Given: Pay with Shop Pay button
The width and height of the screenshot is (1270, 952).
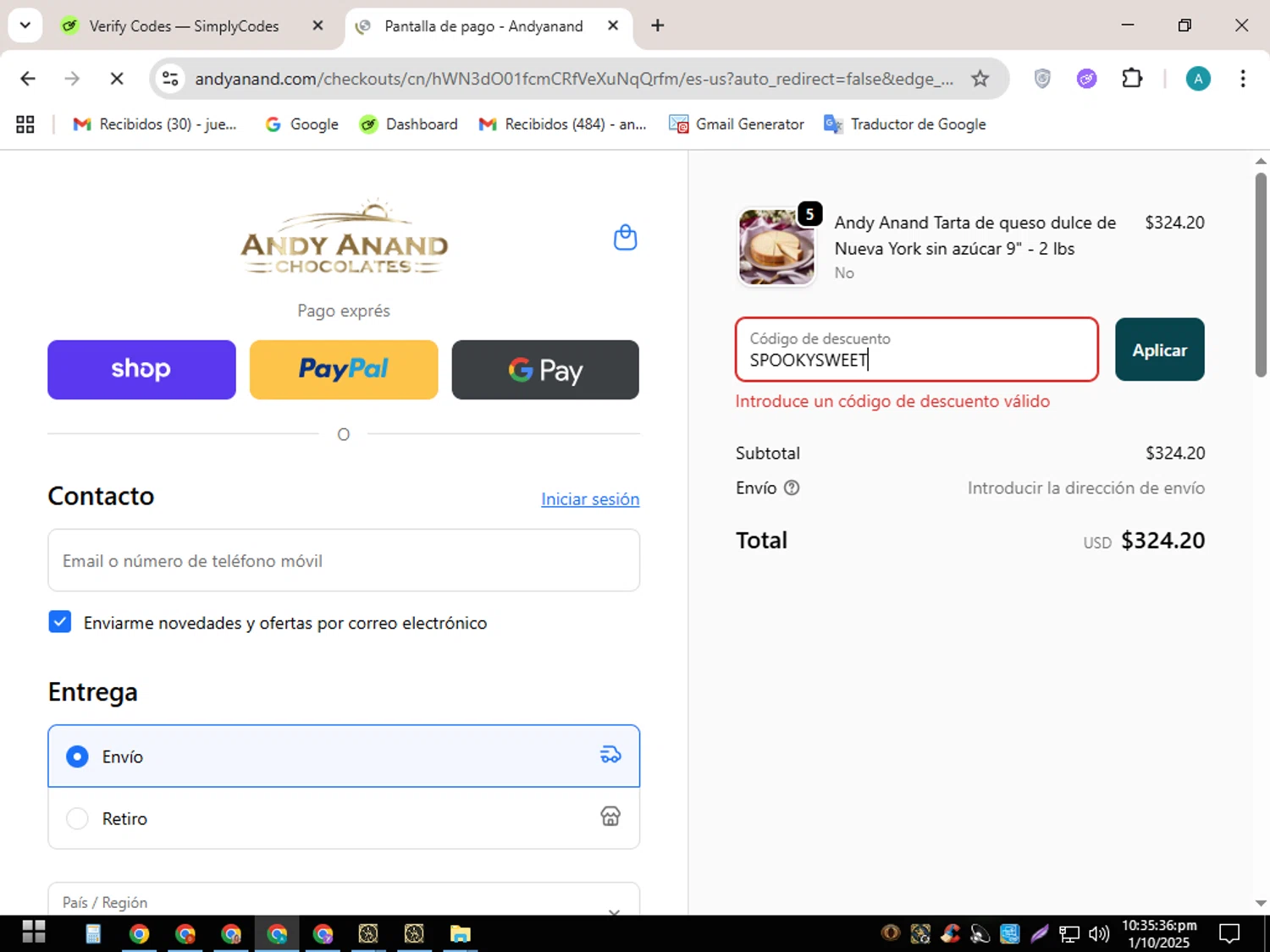Looking at the screenshot, I should click(141, 370).
